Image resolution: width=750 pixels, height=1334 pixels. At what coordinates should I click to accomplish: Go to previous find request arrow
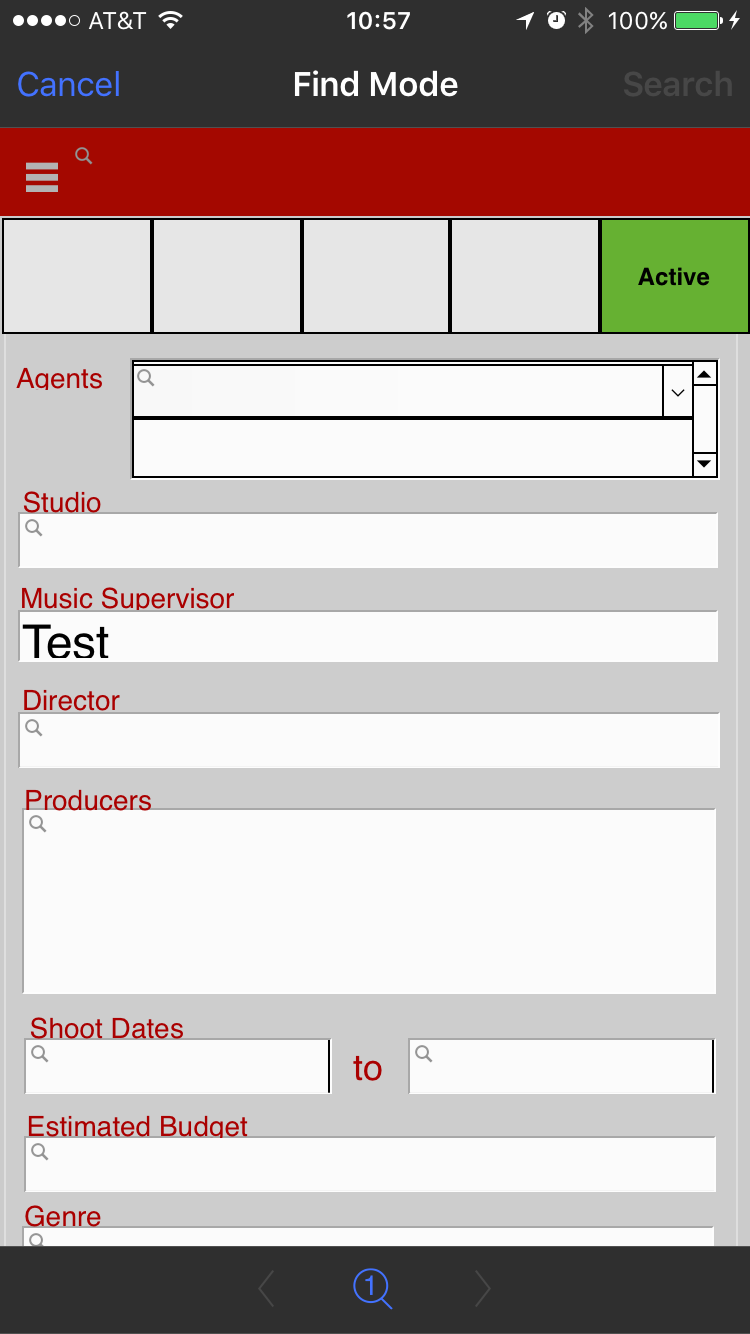pyautogui.click(x=267, y=1289)
